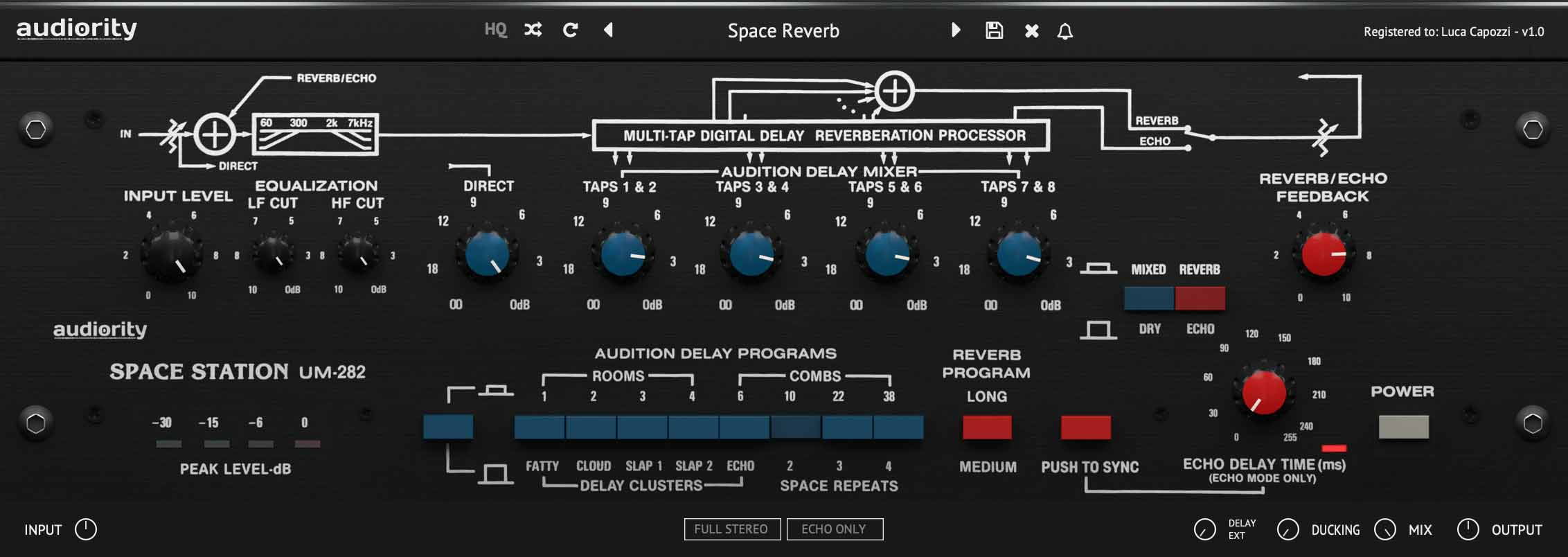The width and height of the screenshot is (1568, 557).
Task: Click the Mix mini knob
Action: pyautogui.click(x=1385, y=529)
